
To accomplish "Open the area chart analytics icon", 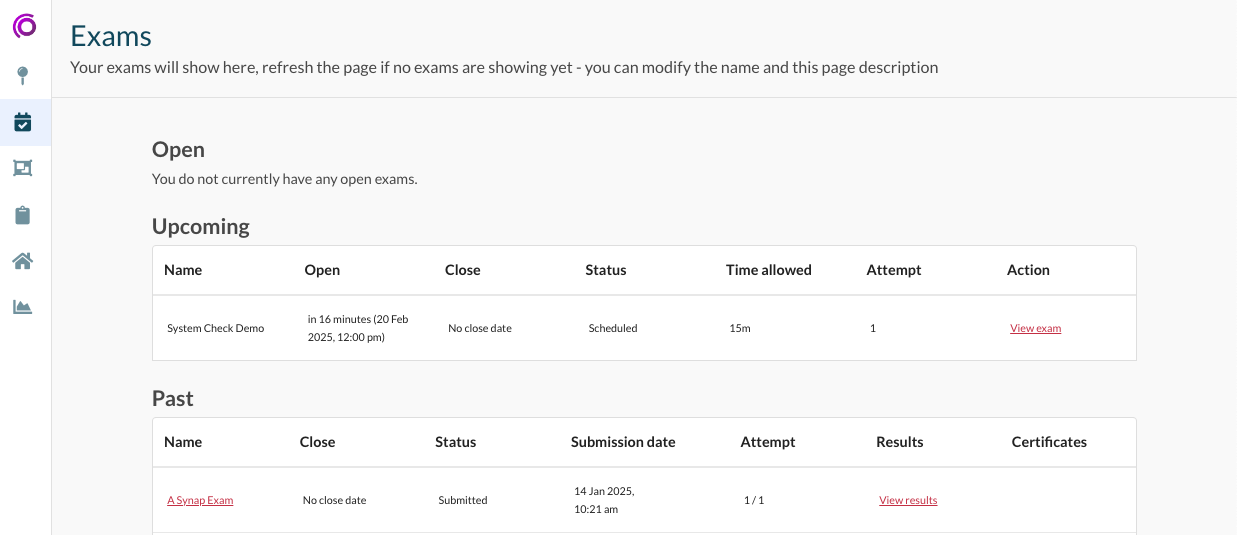I will coord(23,307).
